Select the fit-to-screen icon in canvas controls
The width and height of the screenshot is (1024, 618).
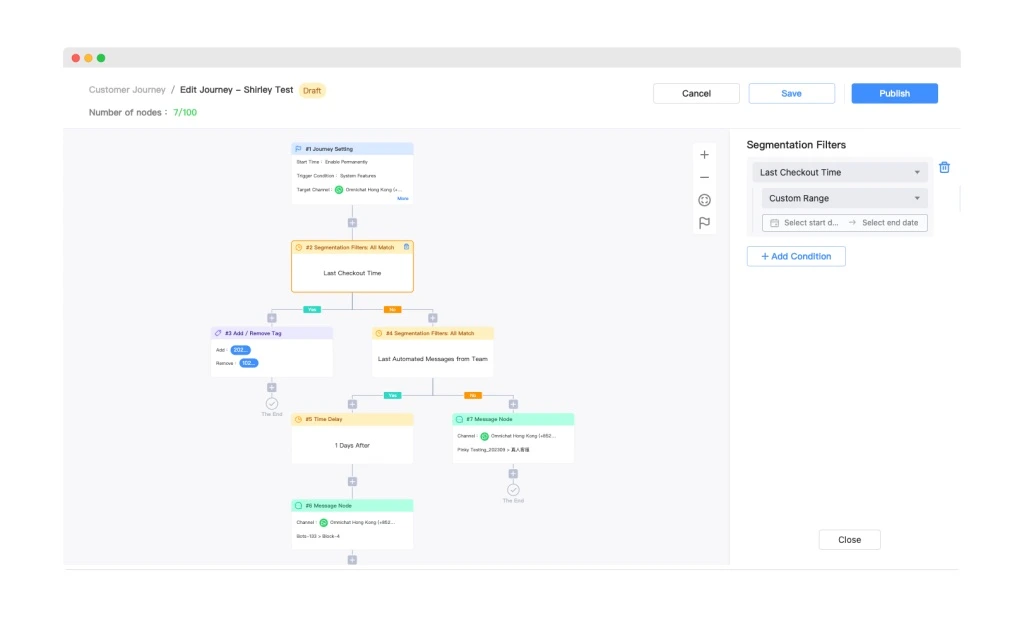tap(704, 200)
